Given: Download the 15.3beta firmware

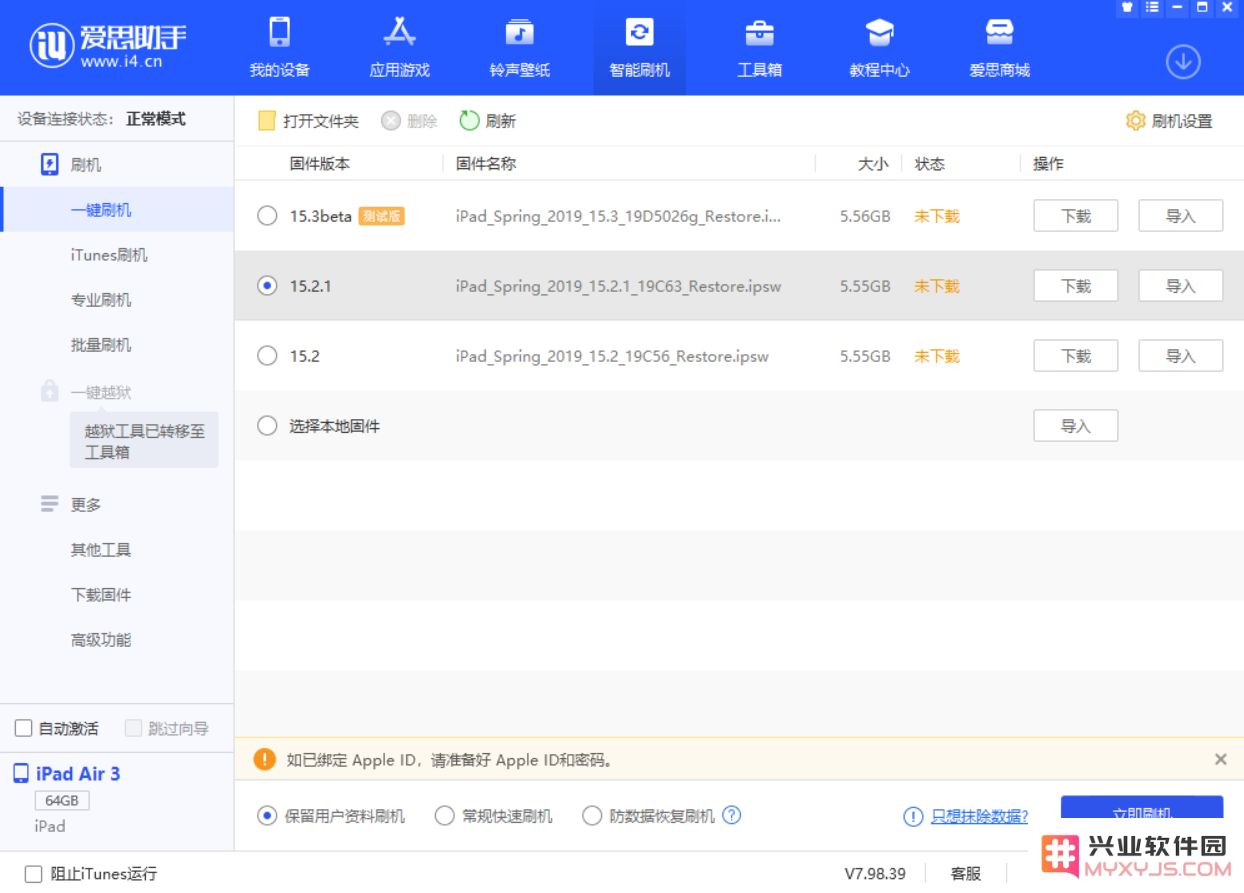Looking at the screenshot, I should click(1075, 216).
